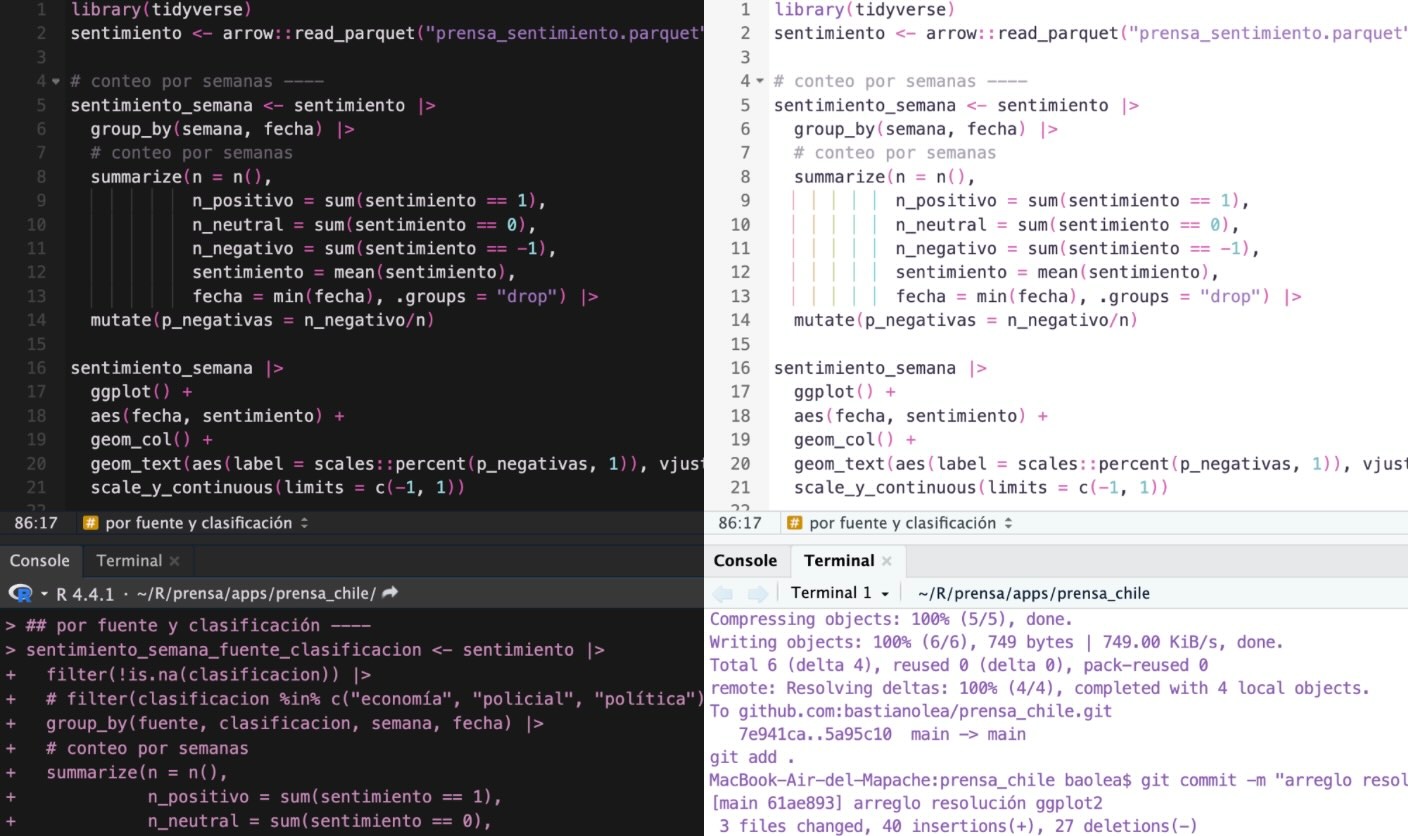Click 'geom_col() +' in the dark editor
Image resolution: width=1408 pixels, height=836 pixels.
(x=152, y=439)
